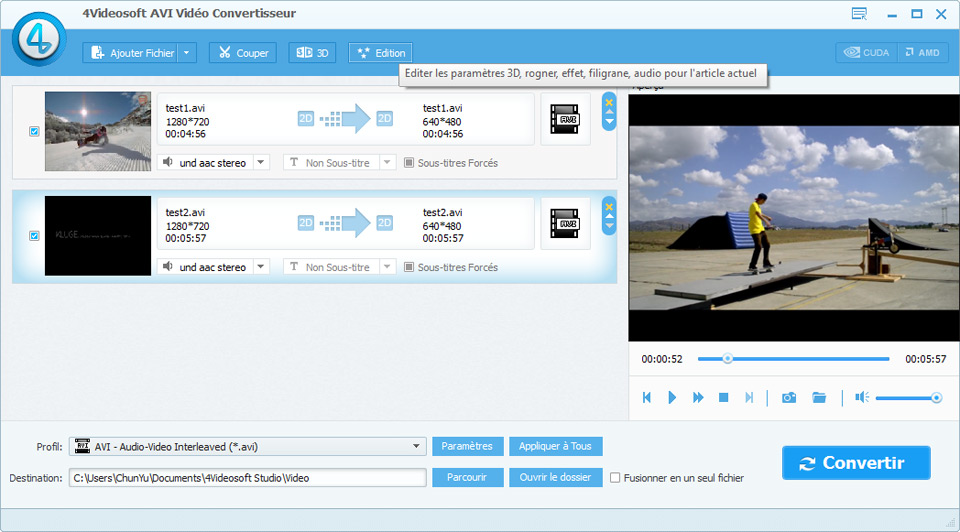Viewport: 960px width, 532px height.
Task: Adjust the preview volume slider
Action: tap(906, 398)
